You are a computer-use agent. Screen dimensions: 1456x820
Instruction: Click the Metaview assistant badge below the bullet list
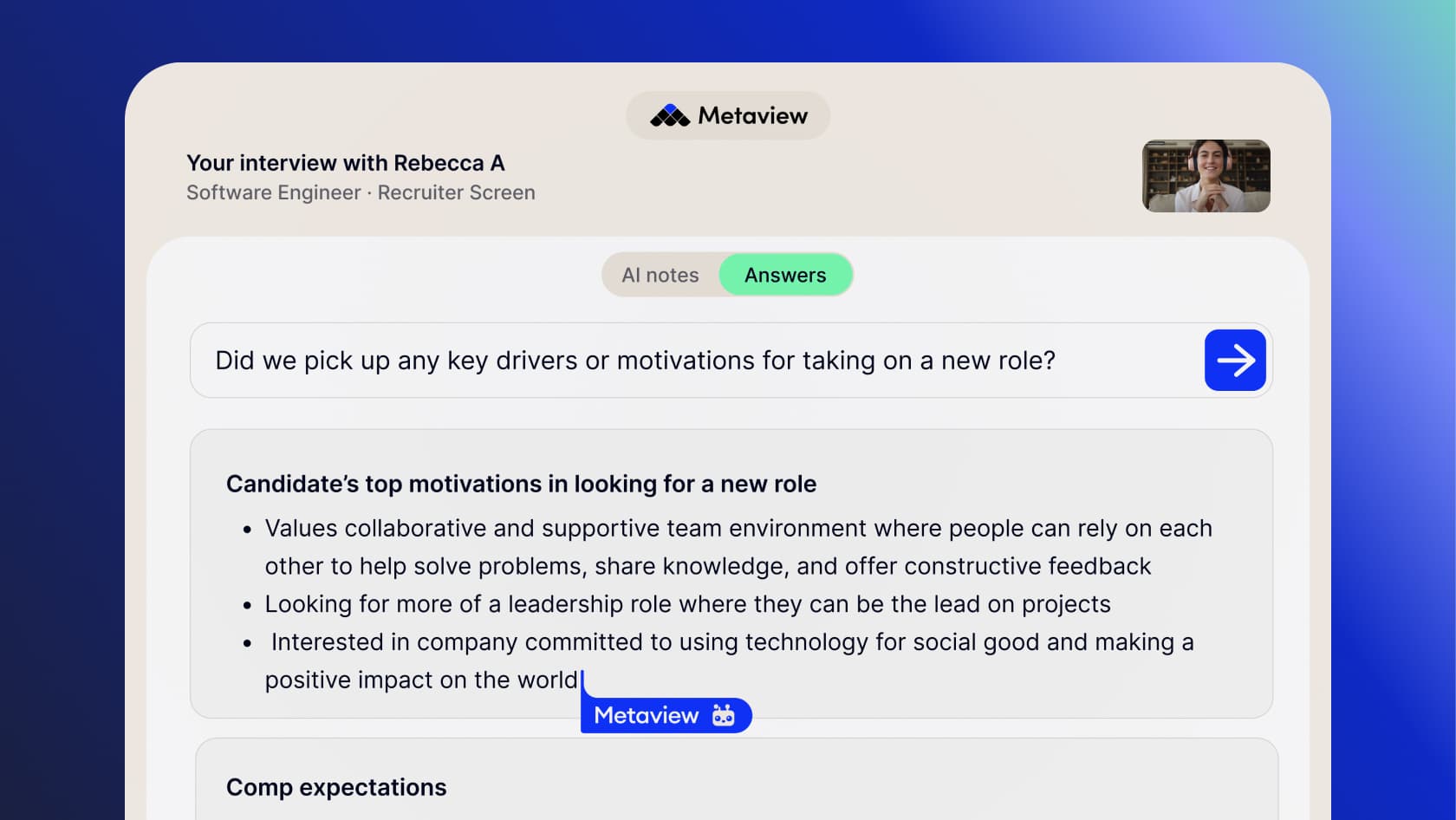[666, 715]
